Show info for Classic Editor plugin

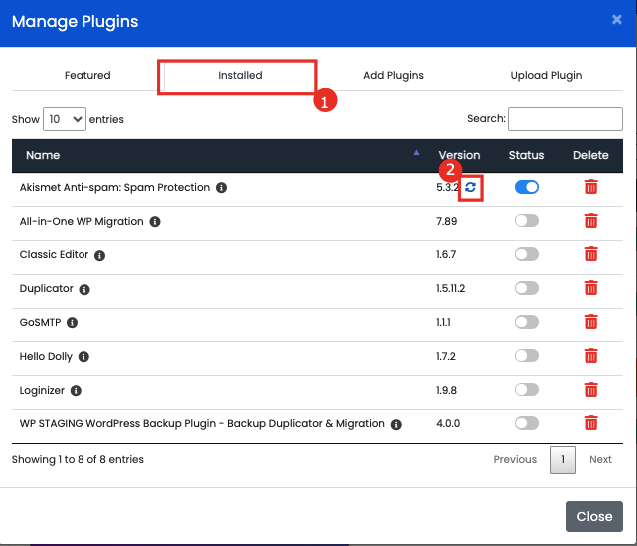pyautogui.click(x=100, y=255)
